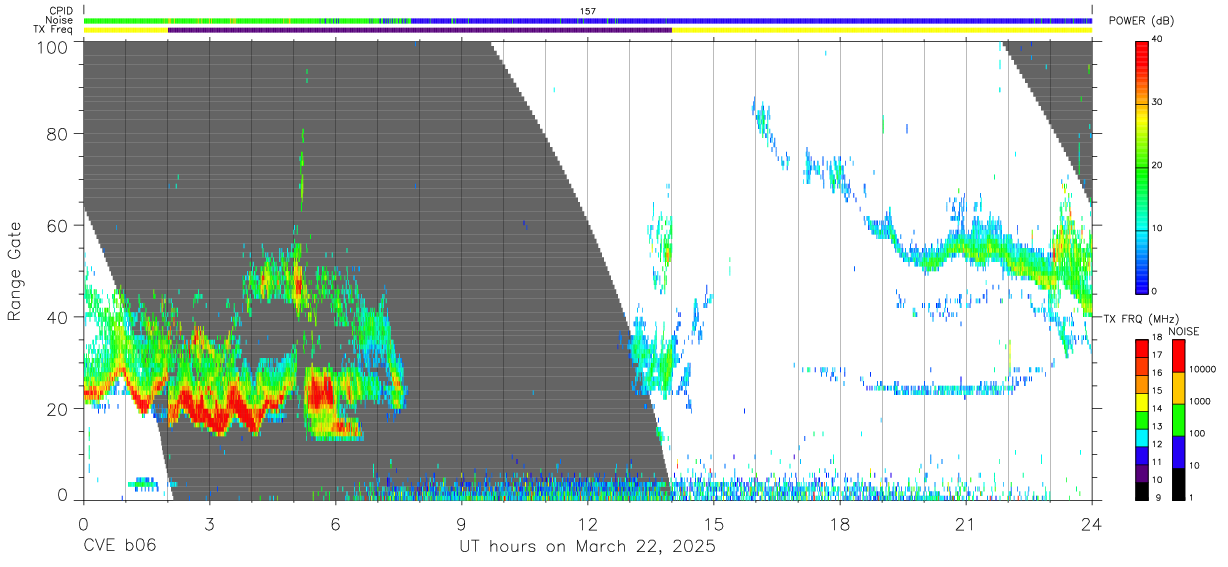Click the x-axis tick label 6
Image resolution: width=1228 pixels, height=567 pixels.
pyautogui.click(x=335, y=524)
